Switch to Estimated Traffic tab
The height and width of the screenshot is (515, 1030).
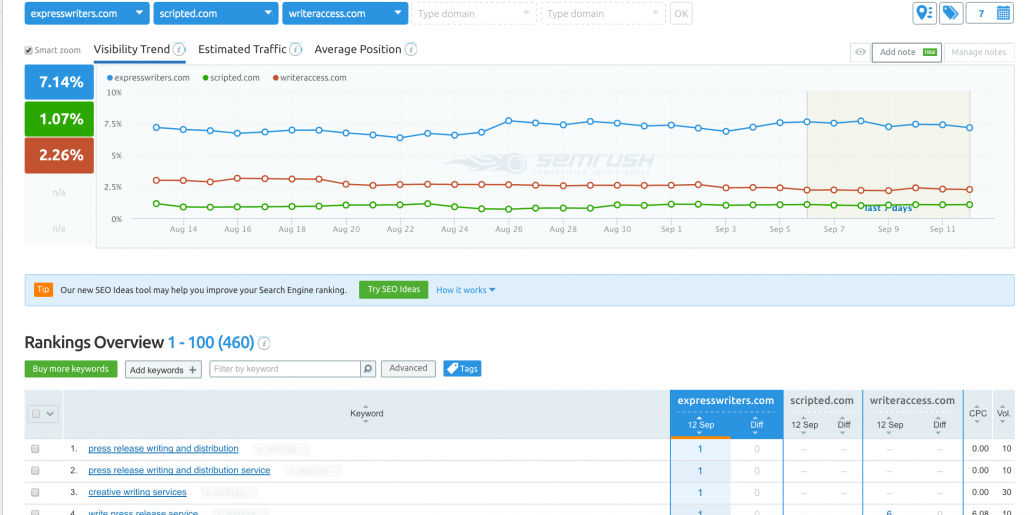click(x=242, y=49)
